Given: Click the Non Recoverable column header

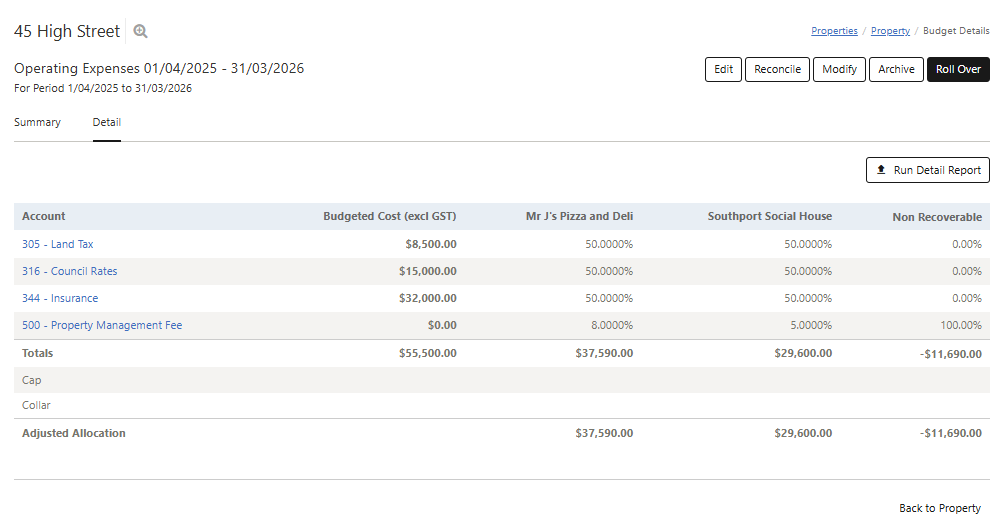Looking at the screenshot, I should [936, 217].
